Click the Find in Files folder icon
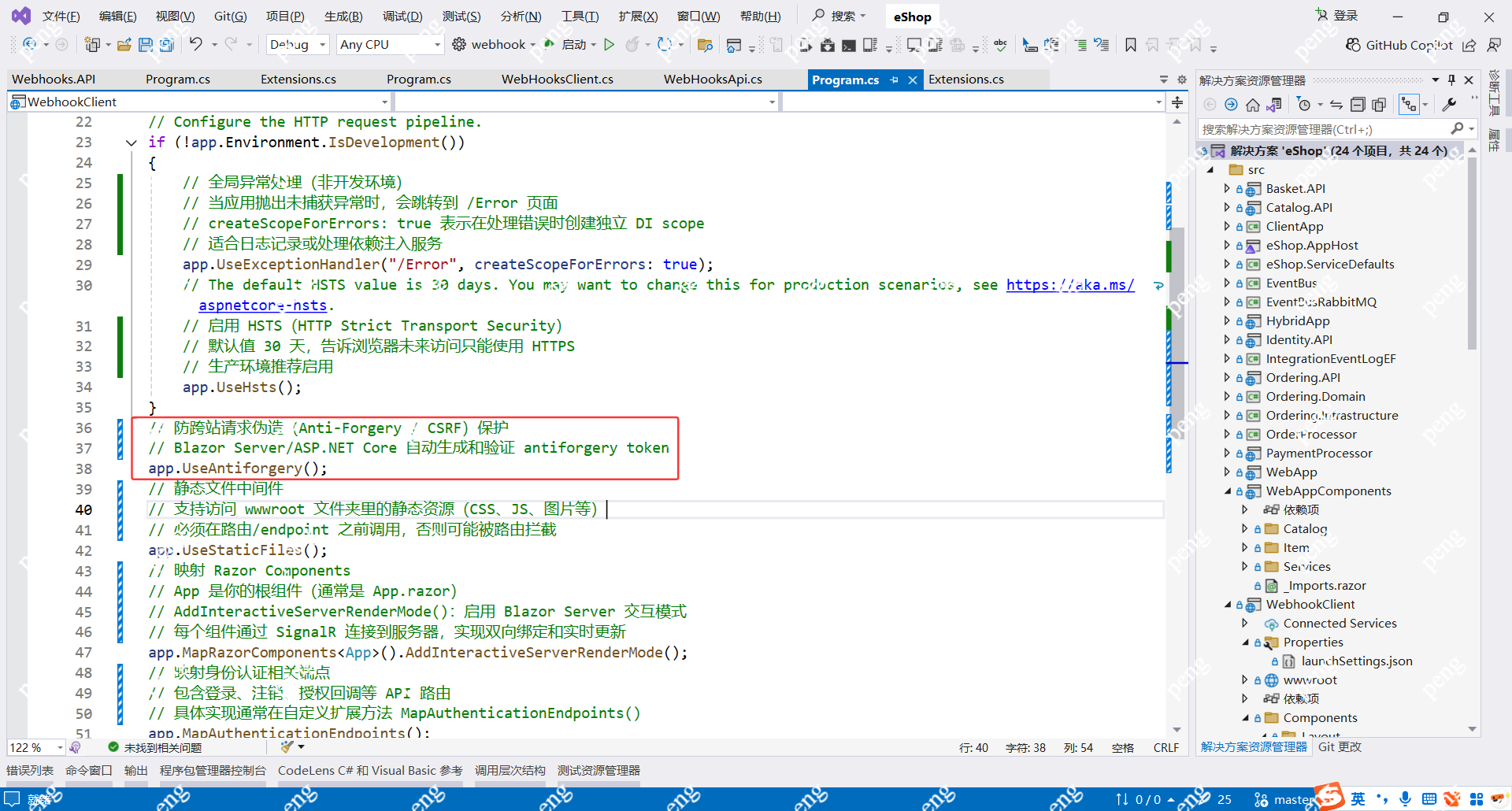The image size is (1512, 811). point(705,45)
